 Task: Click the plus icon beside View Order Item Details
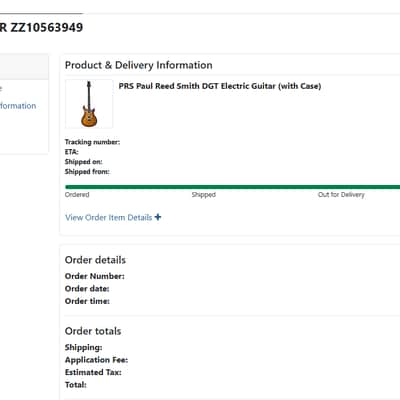(158, 217)
